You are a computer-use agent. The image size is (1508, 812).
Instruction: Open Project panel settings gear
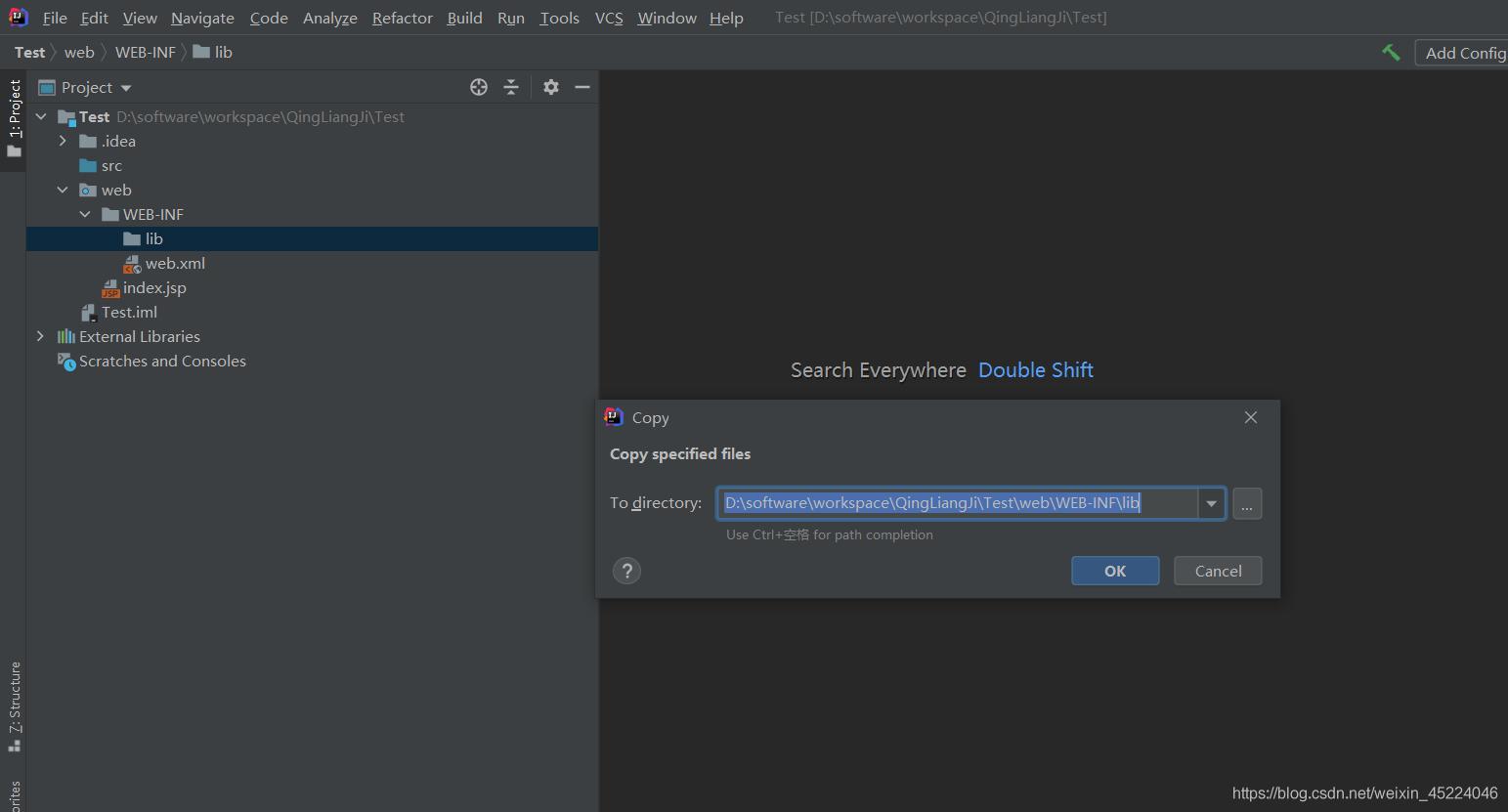[551, 87]
